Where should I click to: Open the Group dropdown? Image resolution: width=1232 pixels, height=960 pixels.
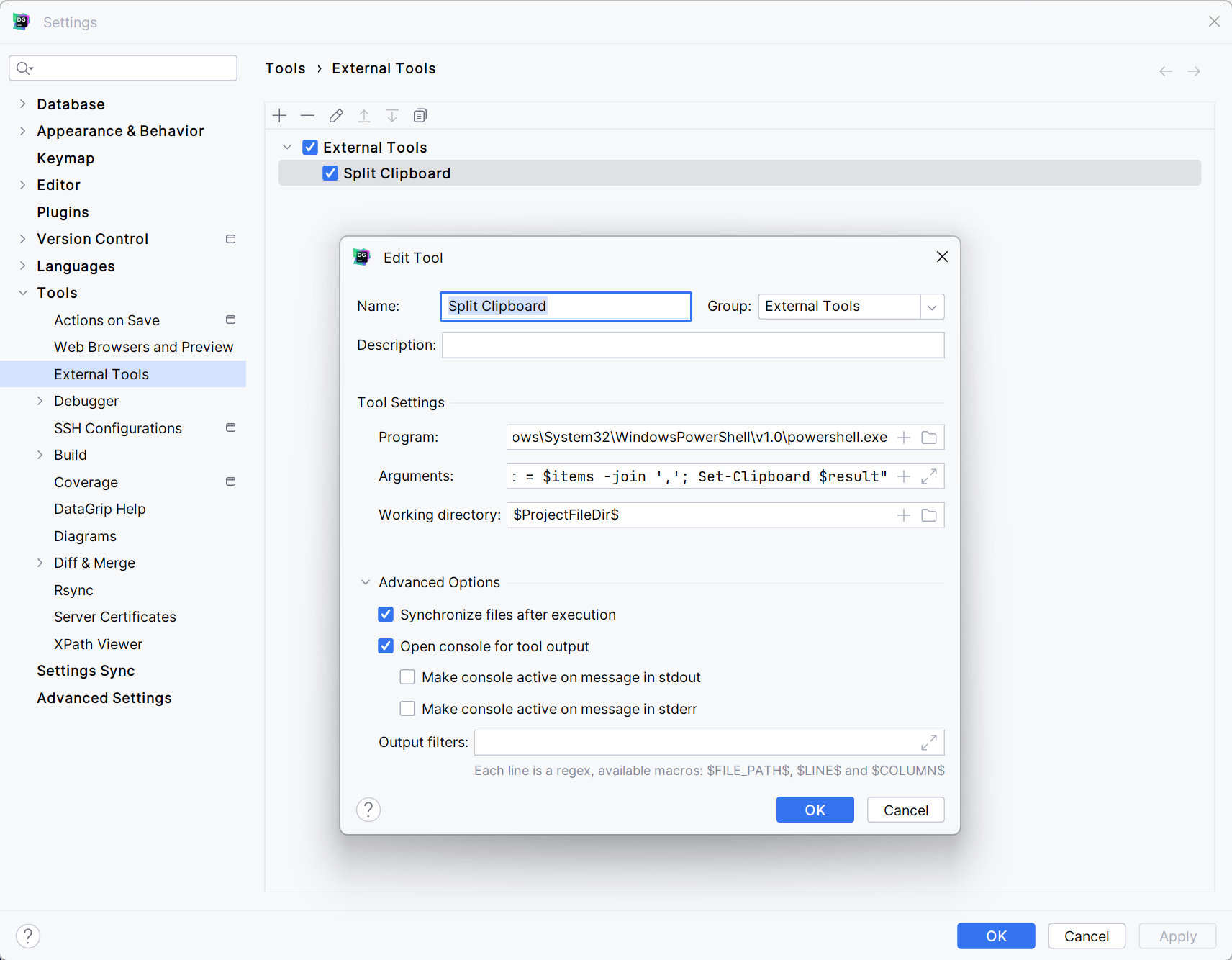coord(932,307)
